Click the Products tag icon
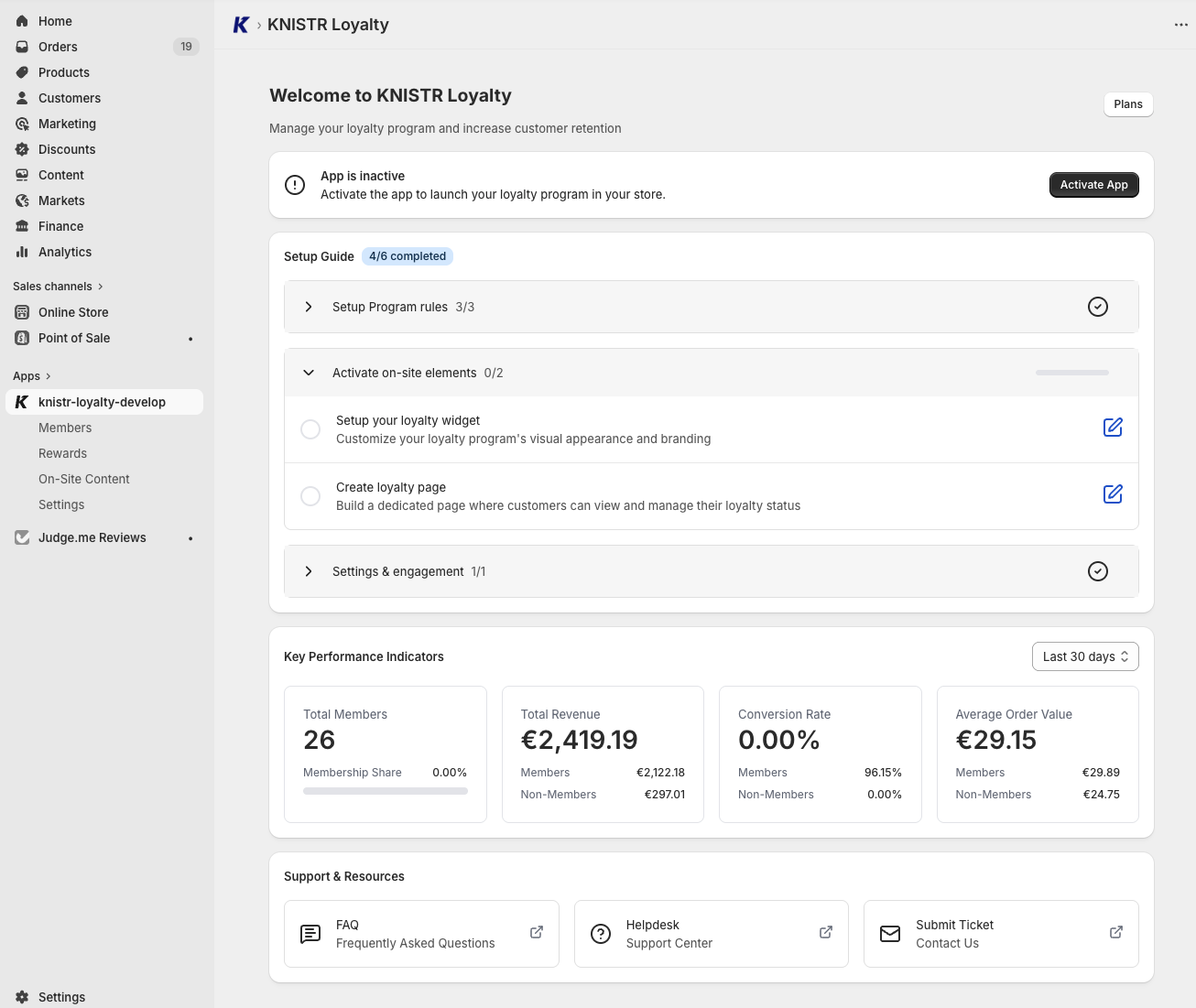 pyautogui.click(x=22, y=72)
